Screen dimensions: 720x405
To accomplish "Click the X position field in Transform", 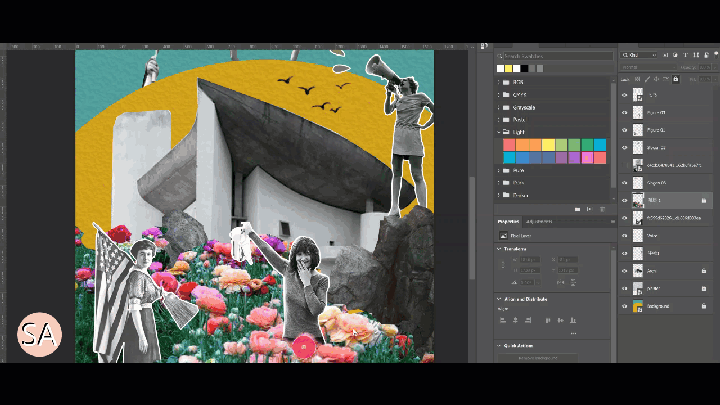I will [x=568, y=260].
